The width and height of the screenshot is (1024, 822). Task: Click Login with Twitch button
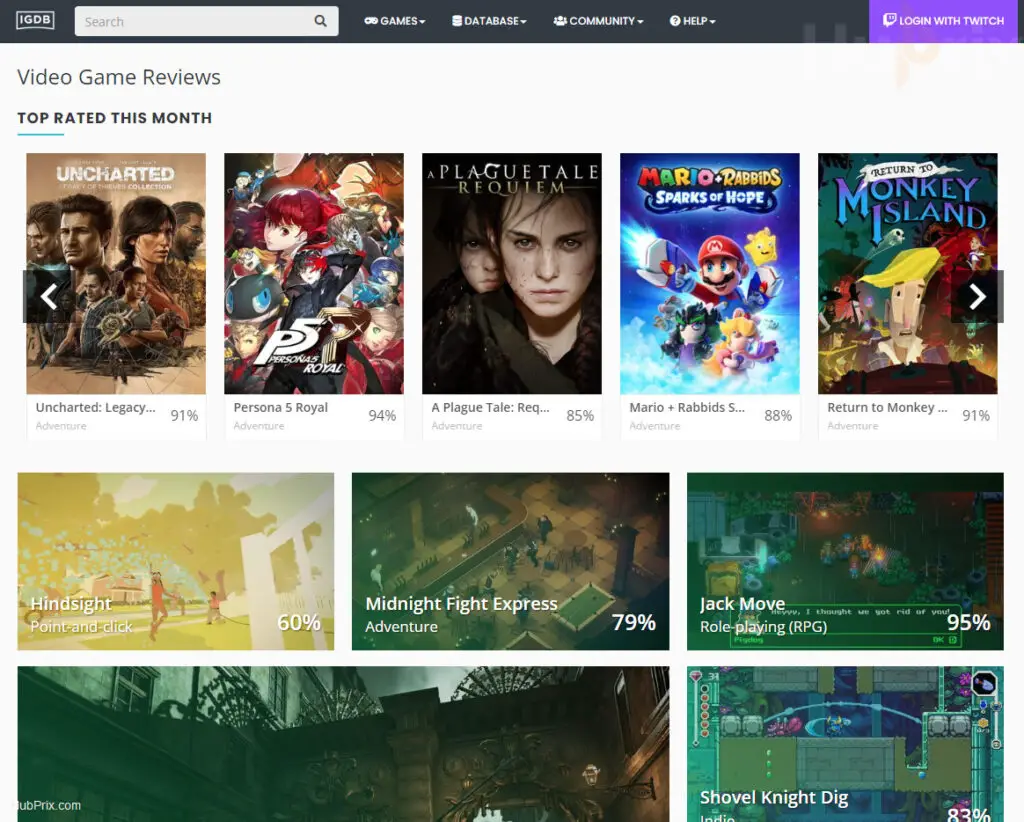click(944, 21)
